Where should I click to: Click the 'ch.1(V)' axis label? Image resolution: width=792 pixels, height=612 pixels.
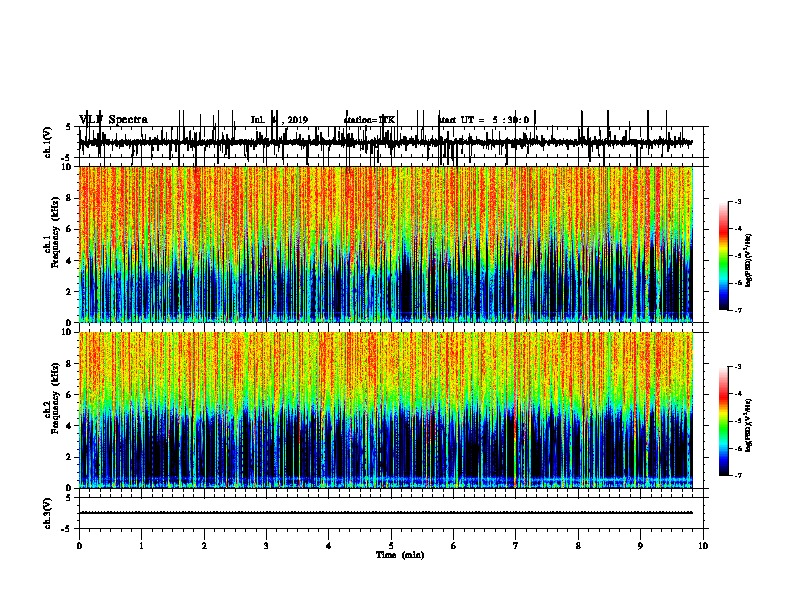(48, 142)
